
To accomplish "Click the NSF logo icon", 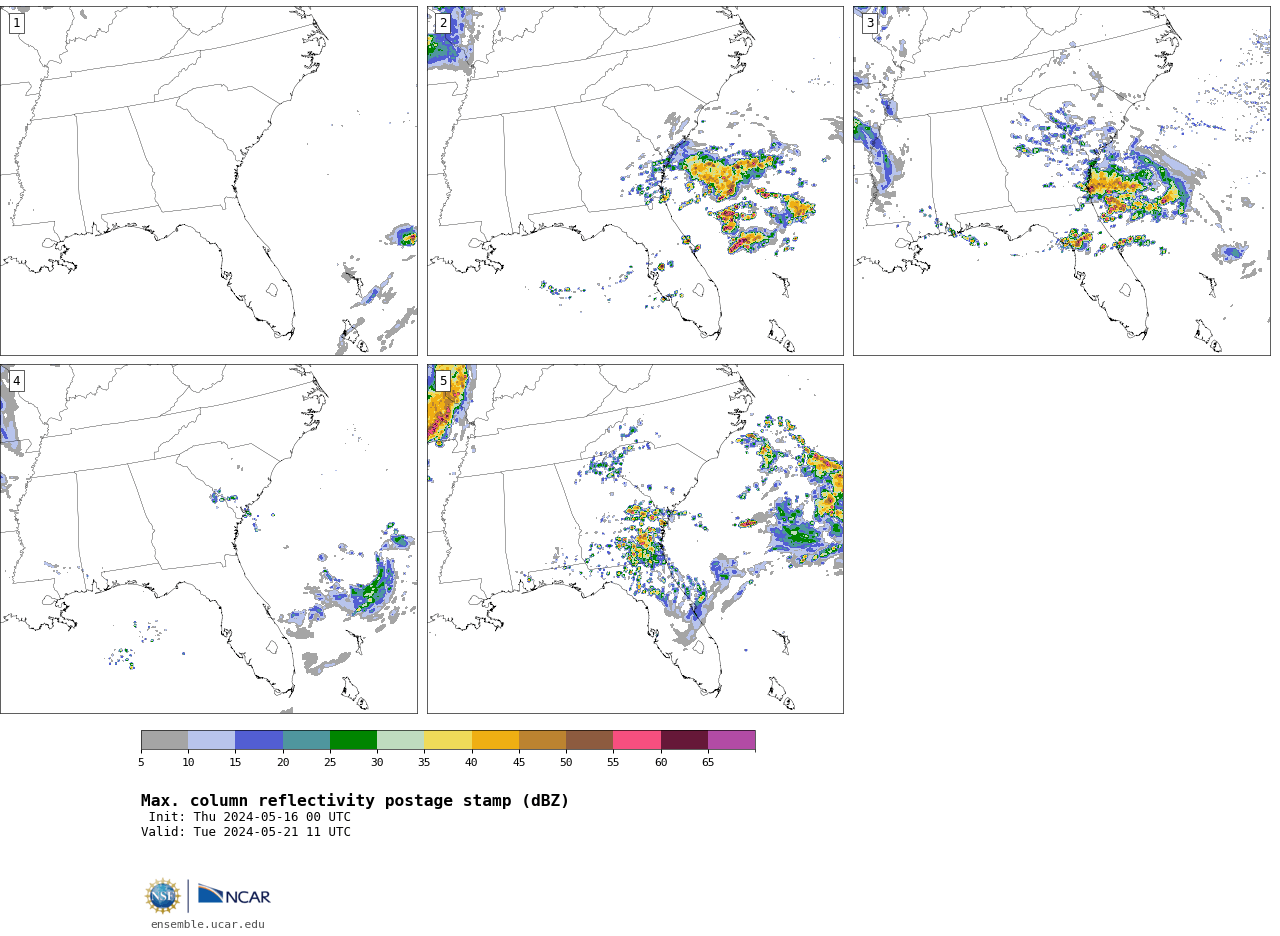I will (163, 896).
